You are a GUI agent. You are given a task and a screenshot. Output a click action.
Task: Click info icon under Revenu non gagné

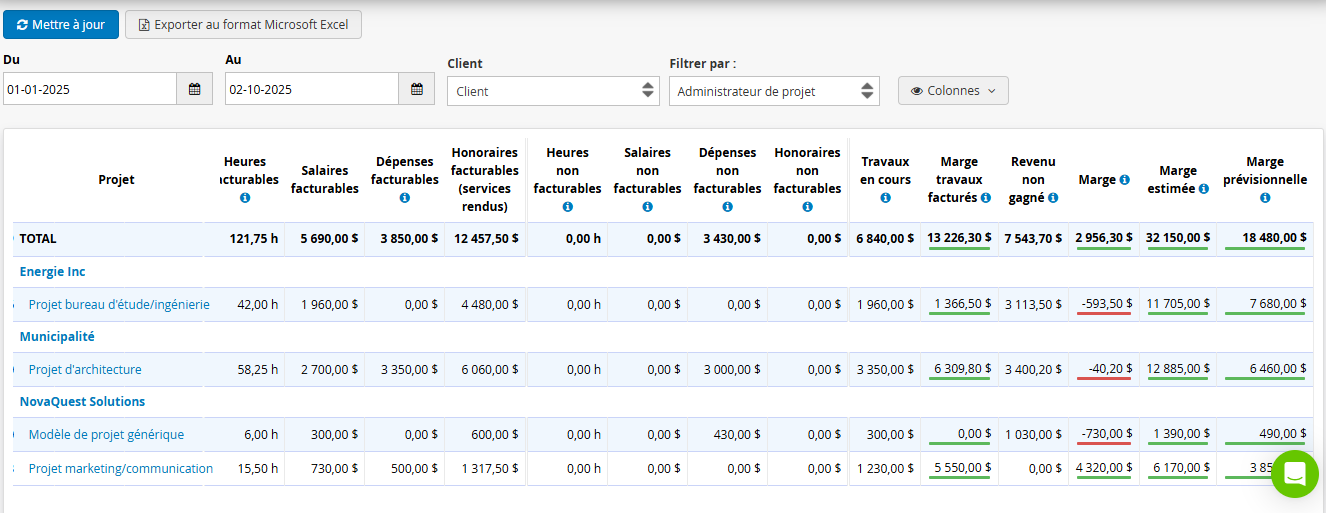[x=1053, y=198]
